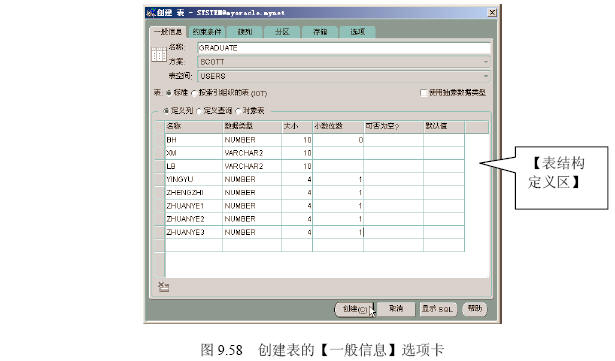This screenshot has width=615, height=361.
Task: Click the 取消 button
Action: pos(396,309)
